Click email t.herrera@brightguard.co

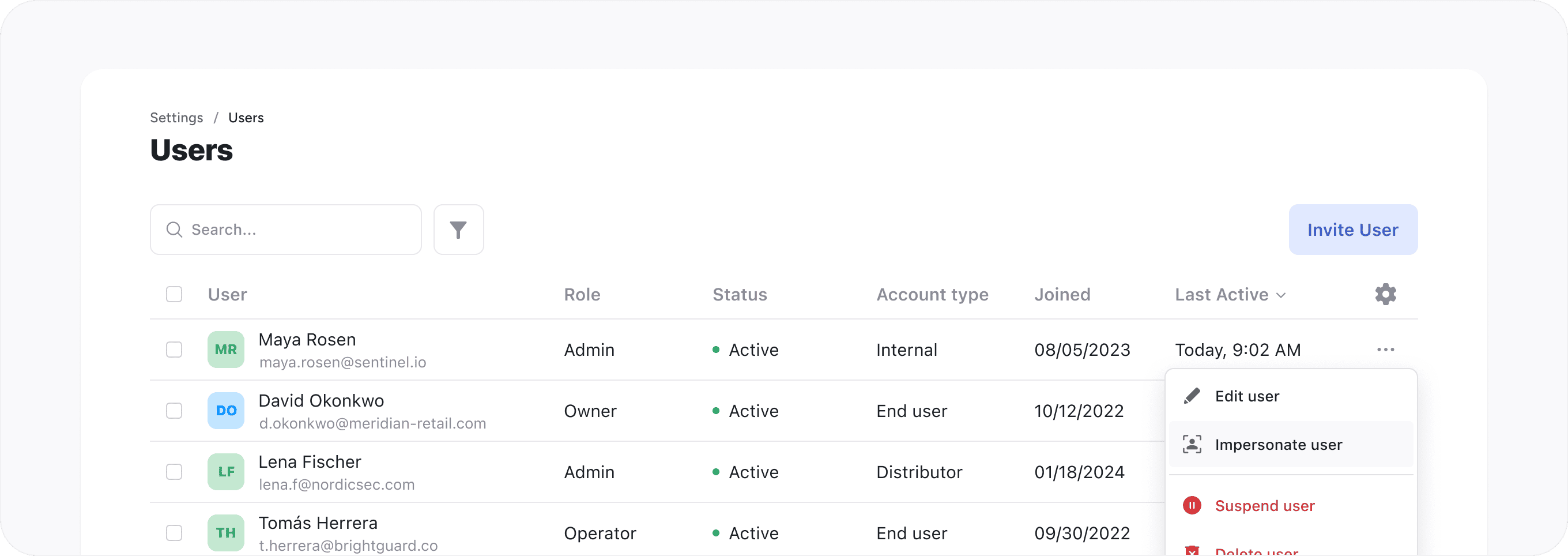[348, 546]
